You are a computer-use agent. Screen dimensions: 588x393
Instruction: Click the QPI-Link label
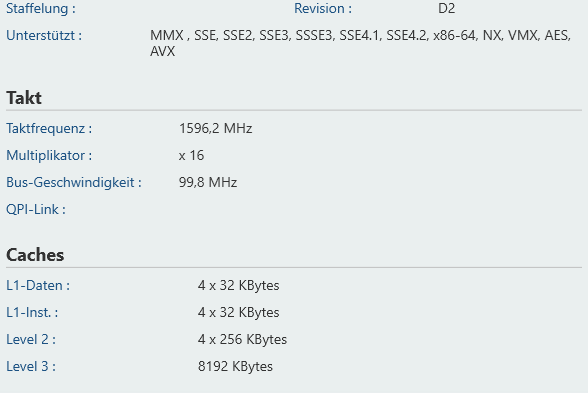coord(36,210)
